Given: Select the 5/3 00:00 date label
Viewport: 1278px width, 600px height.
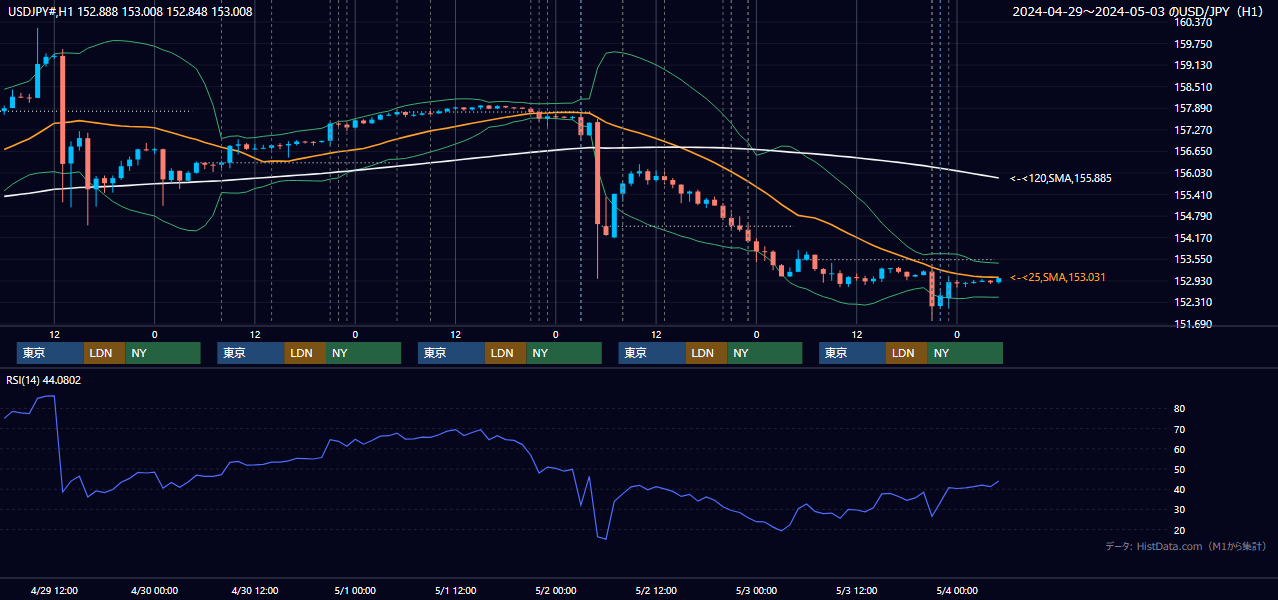Looking at the screenshot, I should click(x=757, y=590).
